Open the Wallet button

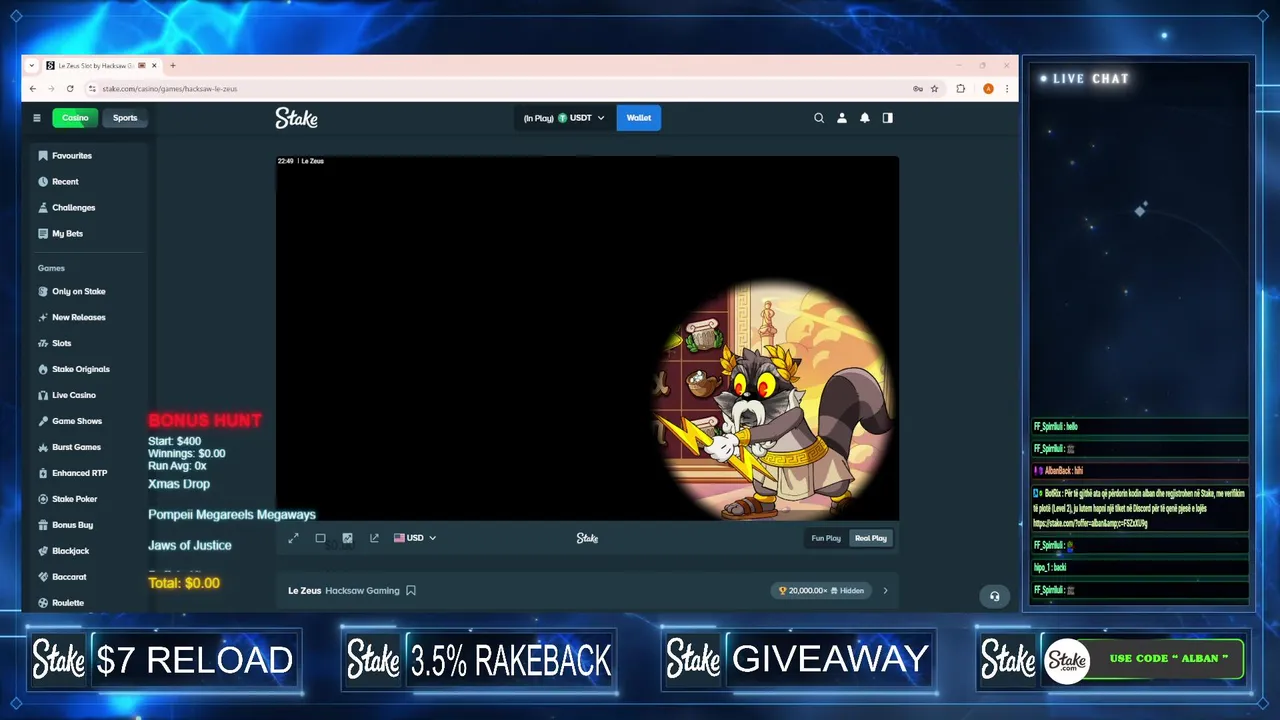[638, 118]
